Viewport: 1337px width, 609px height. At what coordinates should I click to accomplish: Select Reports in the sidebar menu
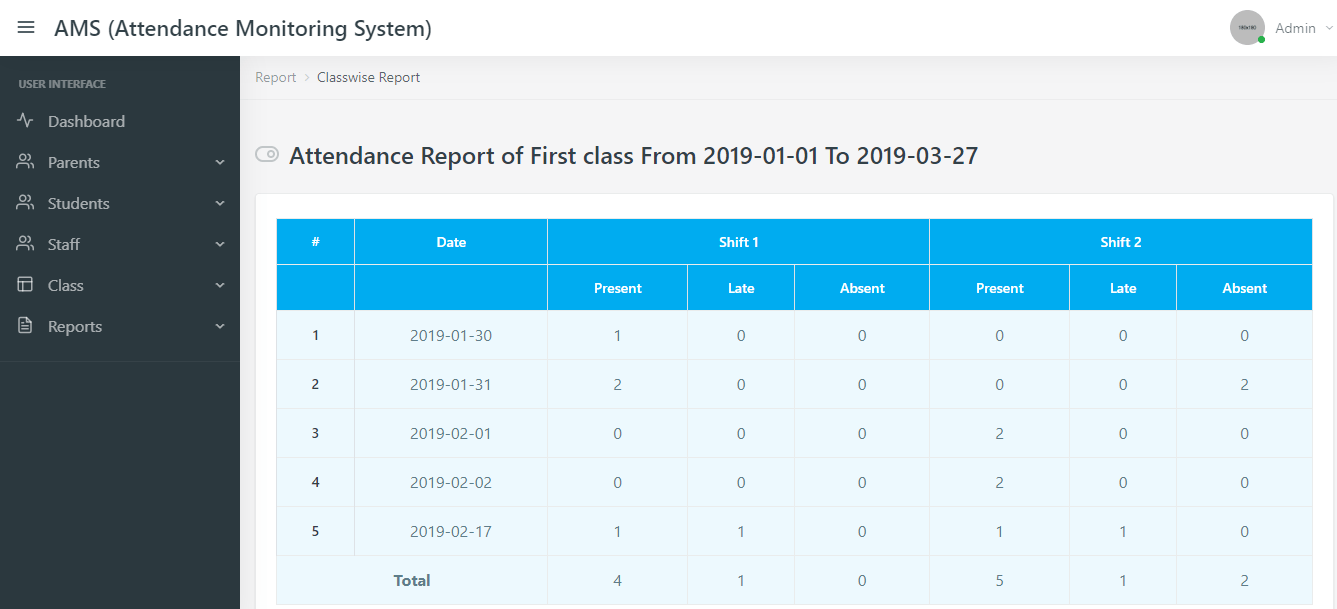click(x=75, y=325)
